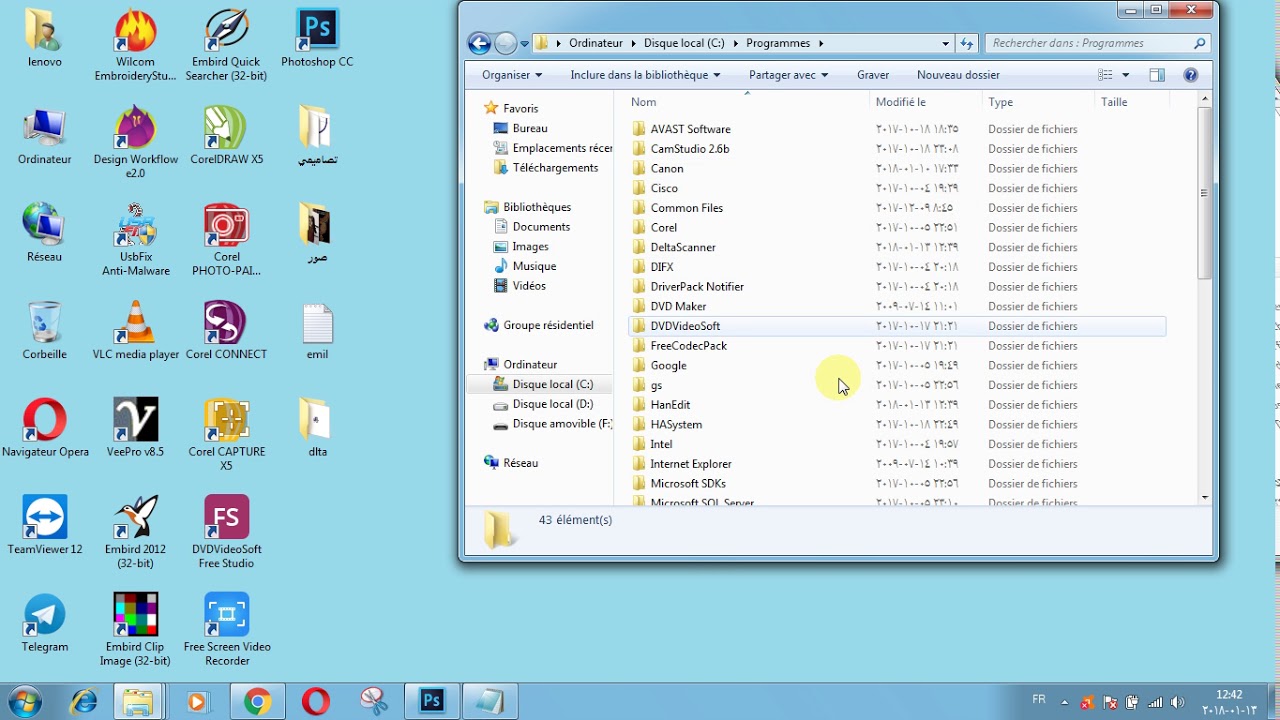
Task: Select UsbFix Anti-Malware desktop icon
Action: [135, 239]
